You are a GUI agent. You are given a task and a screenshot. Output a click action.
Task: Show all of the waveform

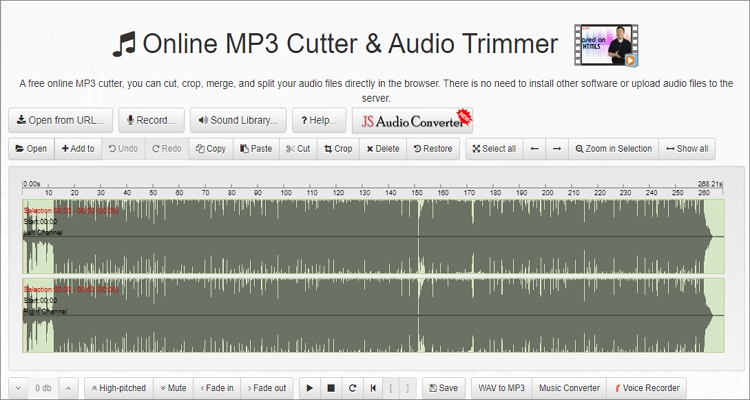[x=687, y=149]
